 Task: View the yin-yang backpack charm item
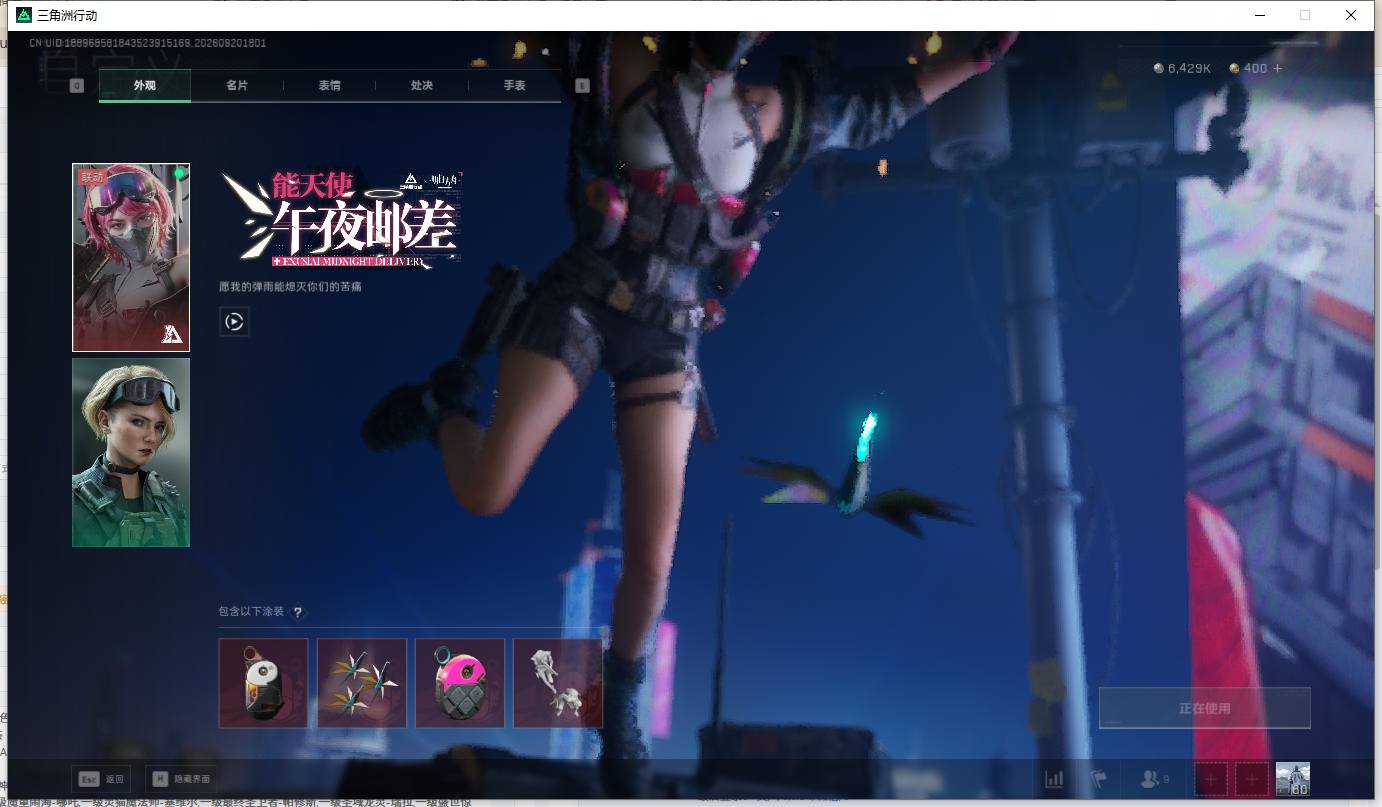[263, 683]
